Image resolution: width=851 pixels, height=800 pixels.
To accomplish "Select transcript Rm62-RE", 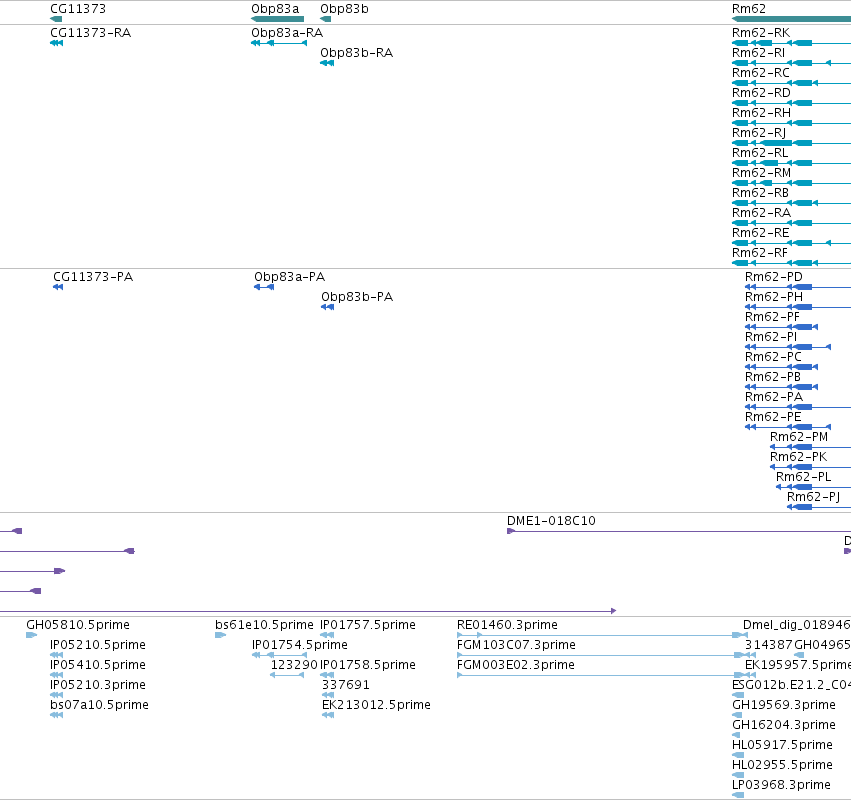I will click(x=760, y=233).
